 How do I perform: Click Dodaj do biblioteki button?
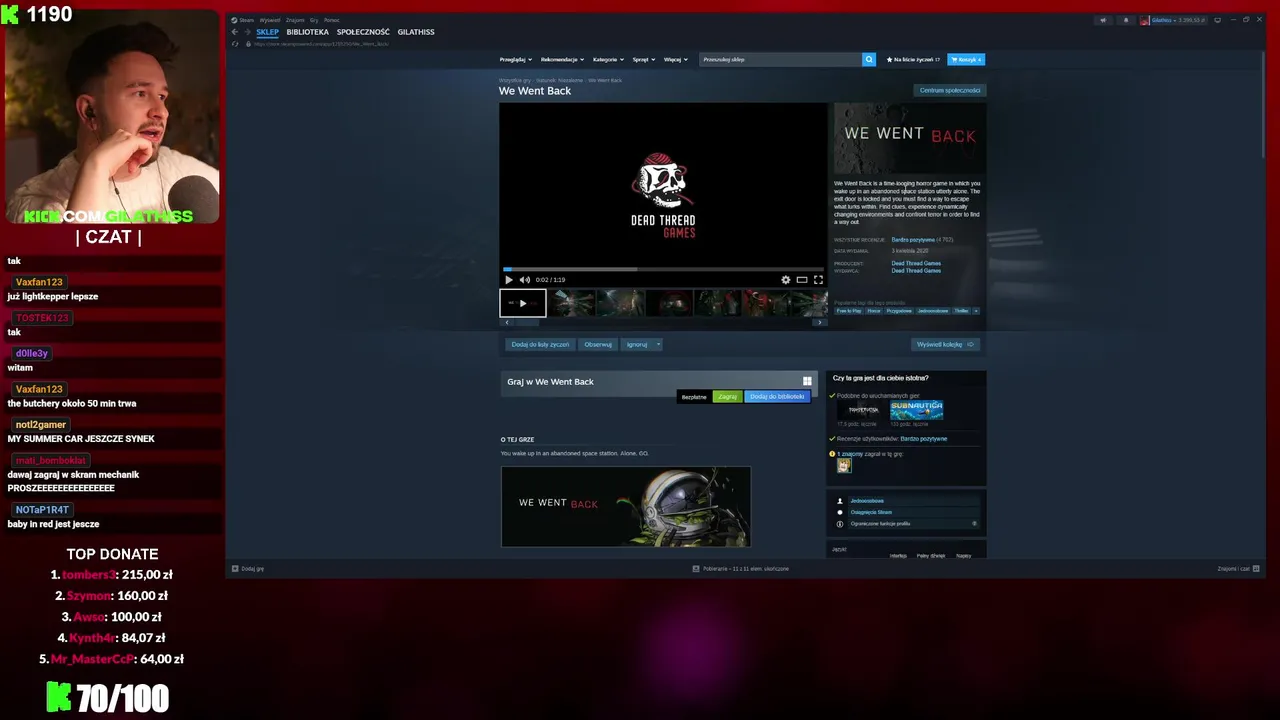pyautogui.click(x=777, y=397)
